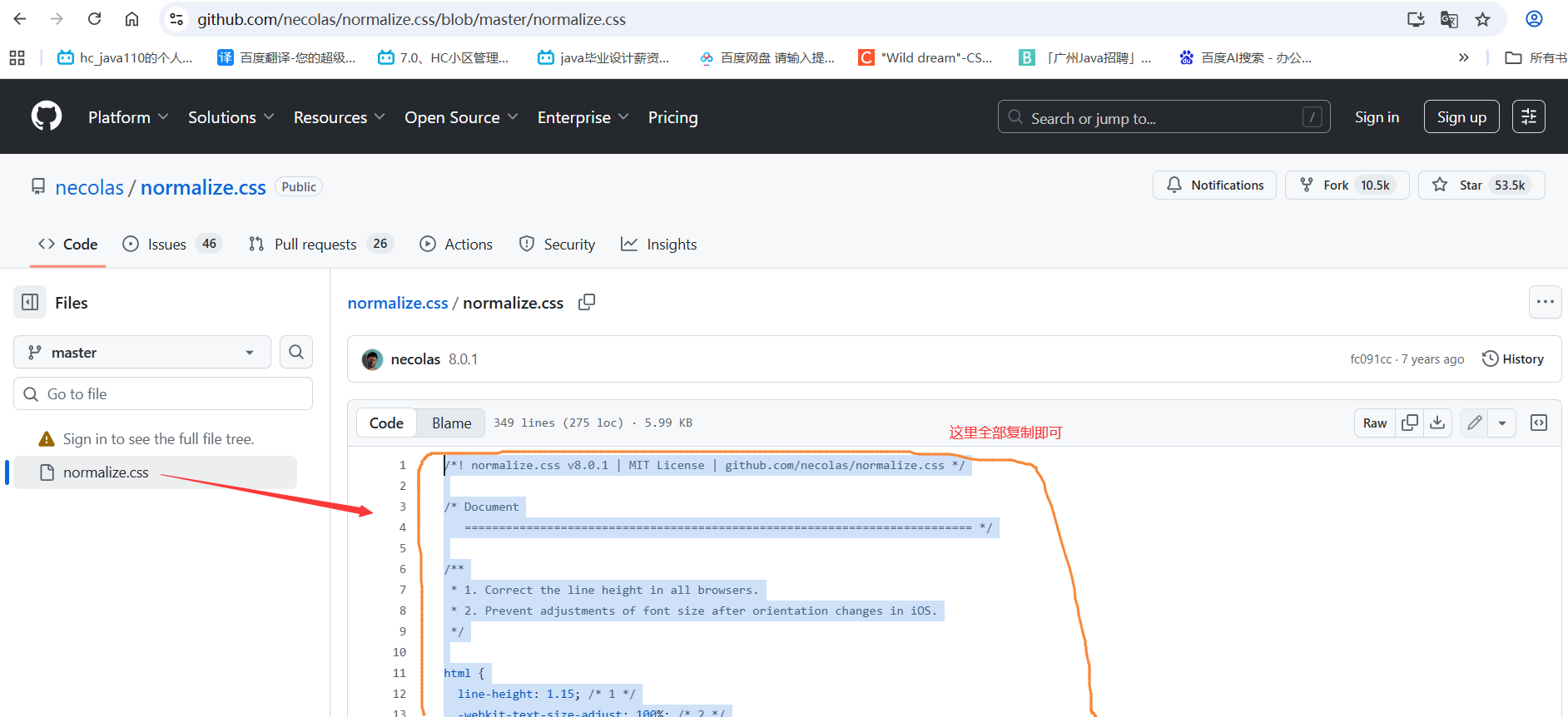Open the Security tab
The width and height of the screenshot is (1568, 717).
coord(557,244)
